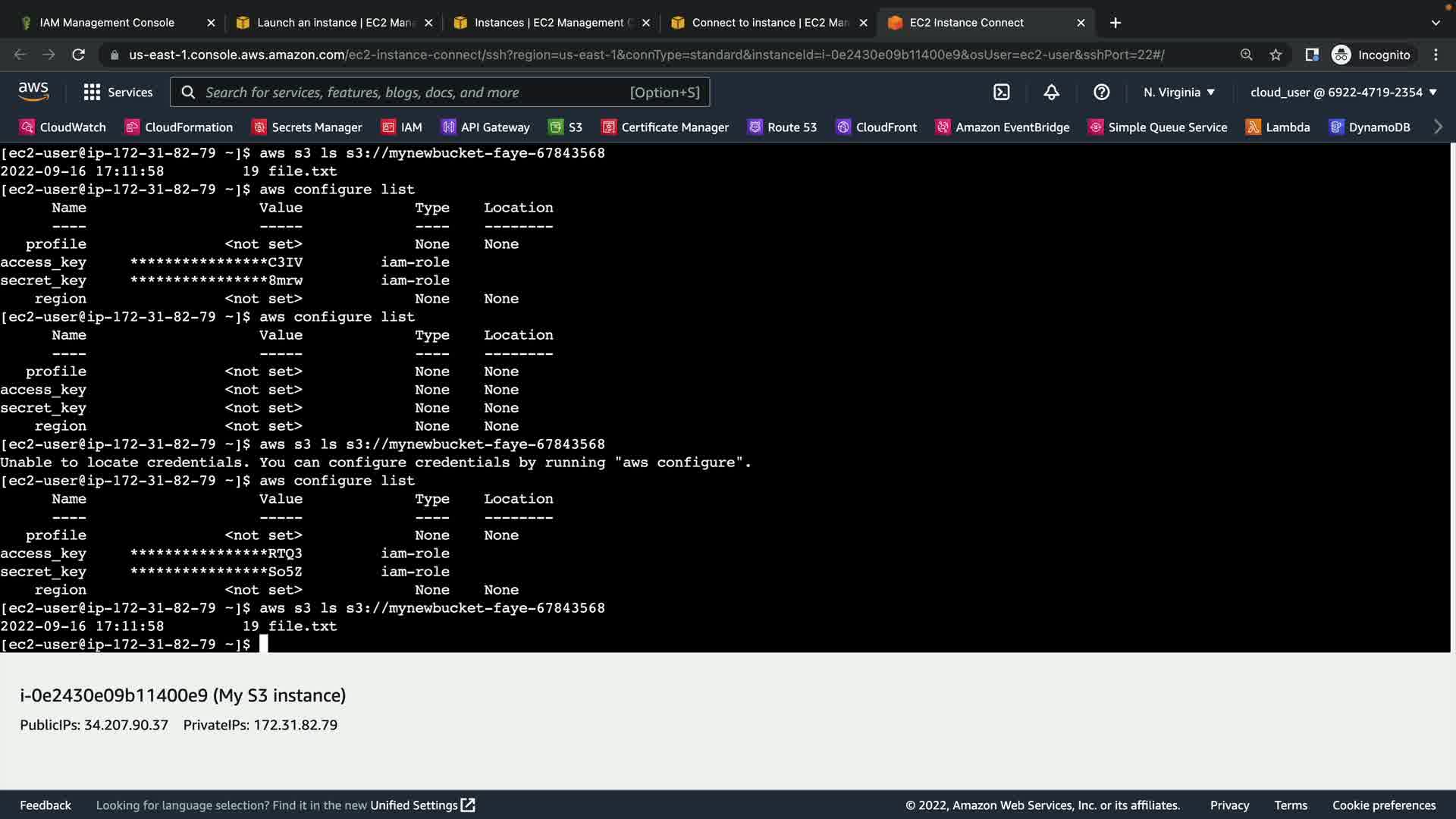Click the Feedback button in footer

click(x=45, y=805)
